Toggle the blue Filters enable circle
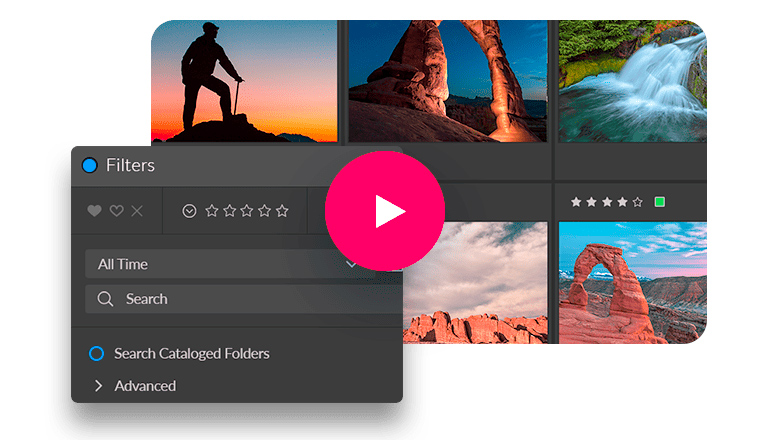The width and height of the screenshot is (770, 440). (89, 165)
